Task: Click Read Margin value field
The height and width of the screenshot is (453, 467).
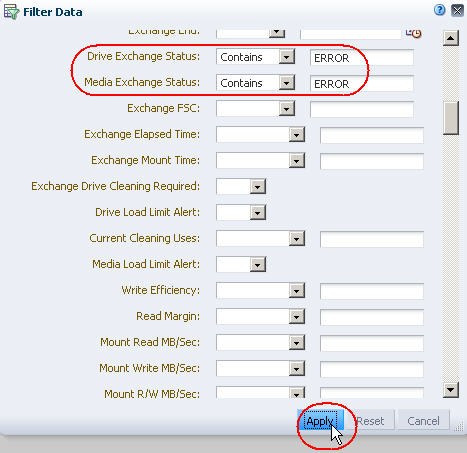Action: click(x=372, y=317)
